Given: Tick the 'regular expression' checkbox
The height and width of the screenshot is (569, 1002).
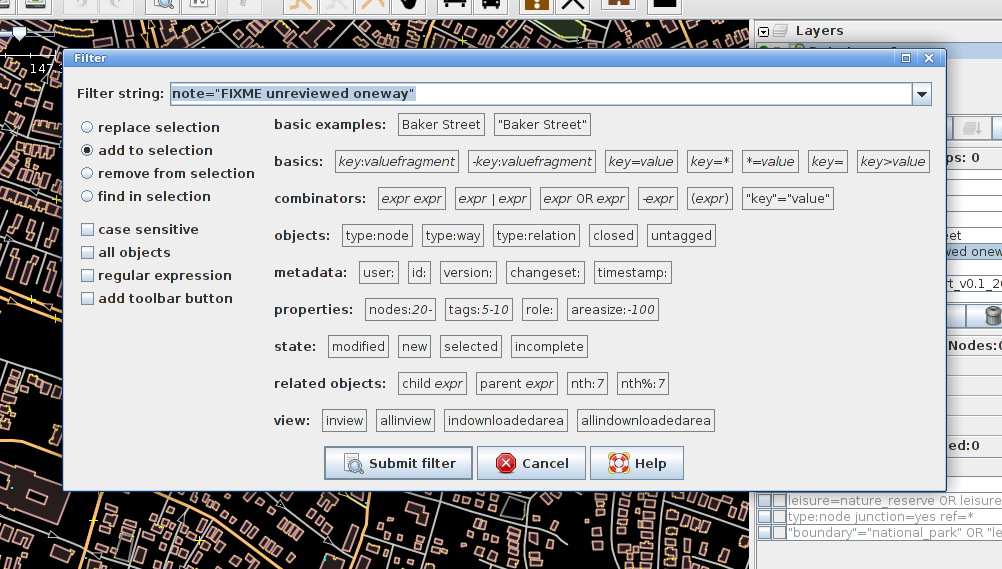Looking at the screenshot, I should (88, 275).
